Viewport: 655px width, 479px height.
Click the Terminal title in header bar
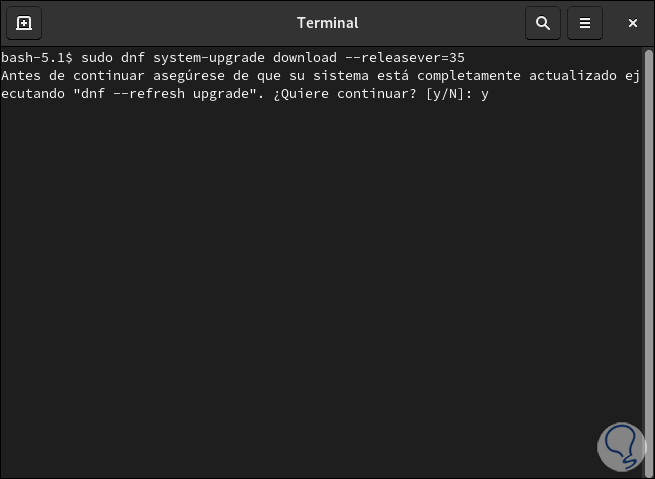[x=327, y=23]
